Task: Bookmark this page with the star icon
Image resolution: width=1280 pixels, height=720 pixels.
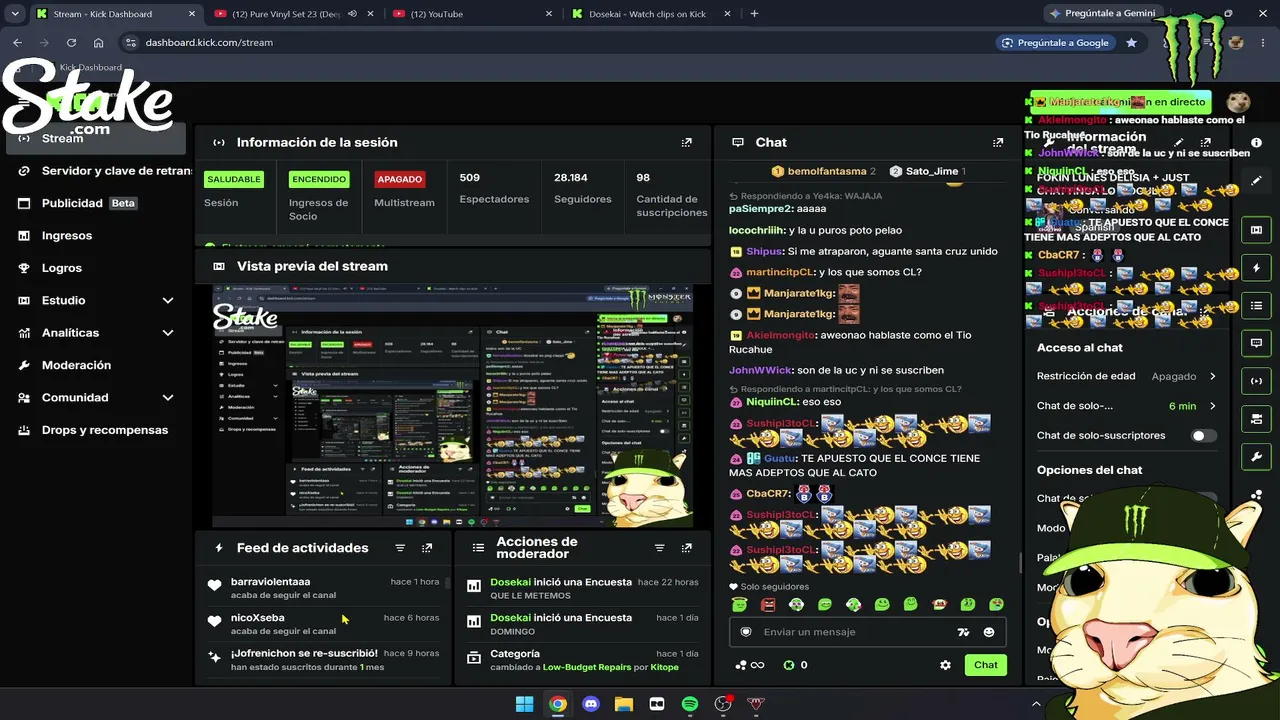Action: point(1131,43)
